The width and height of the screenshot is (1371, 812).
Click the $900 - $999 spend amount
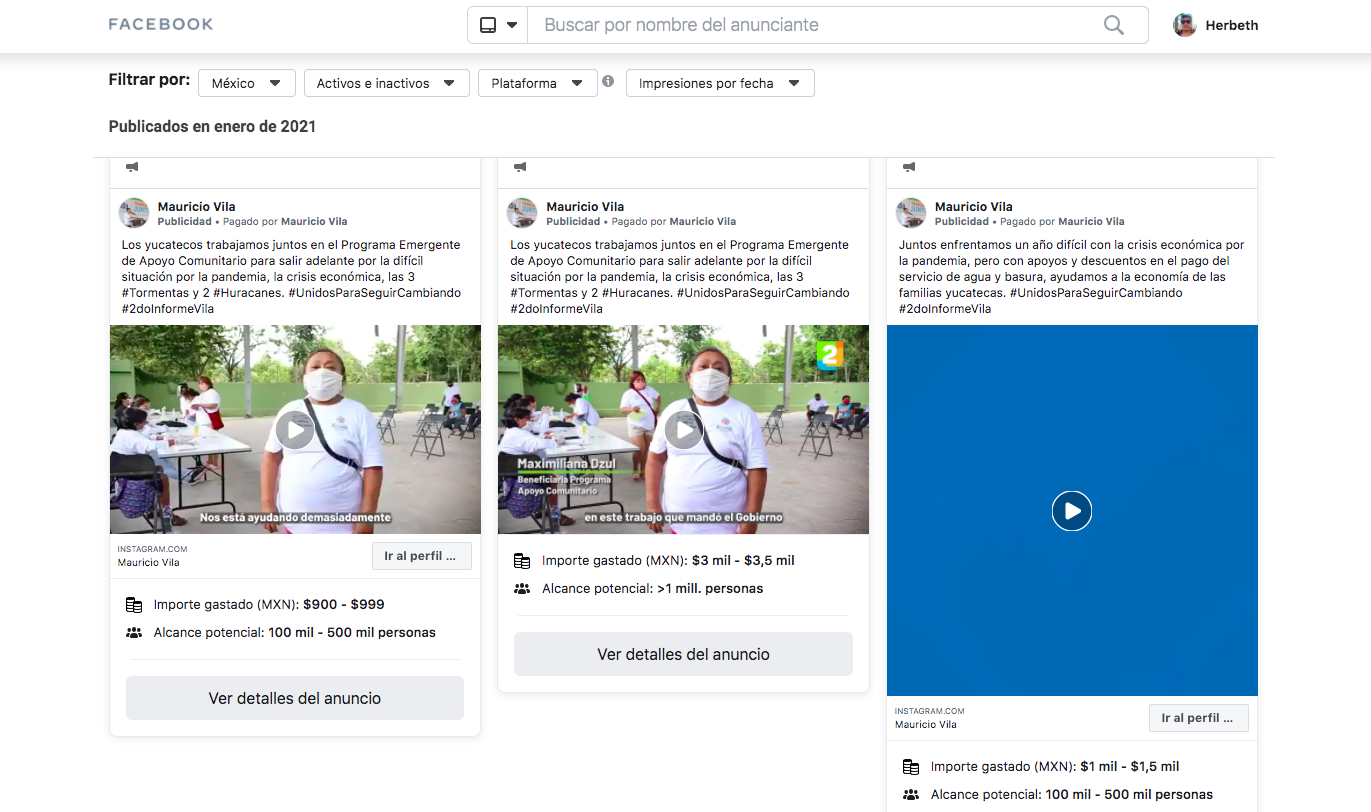344,605
